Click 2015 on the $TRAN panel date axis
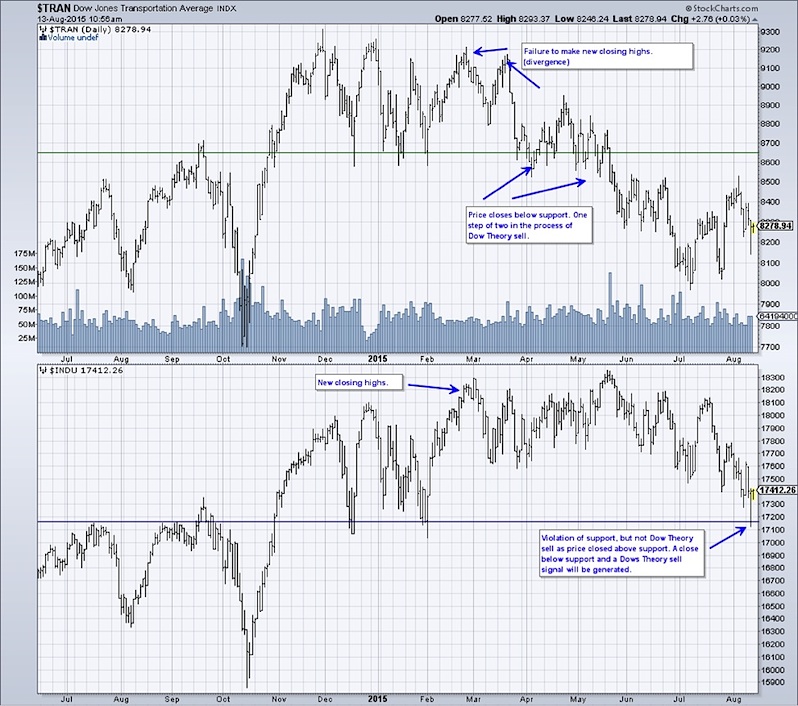798x706 pixels. point(377,359)
